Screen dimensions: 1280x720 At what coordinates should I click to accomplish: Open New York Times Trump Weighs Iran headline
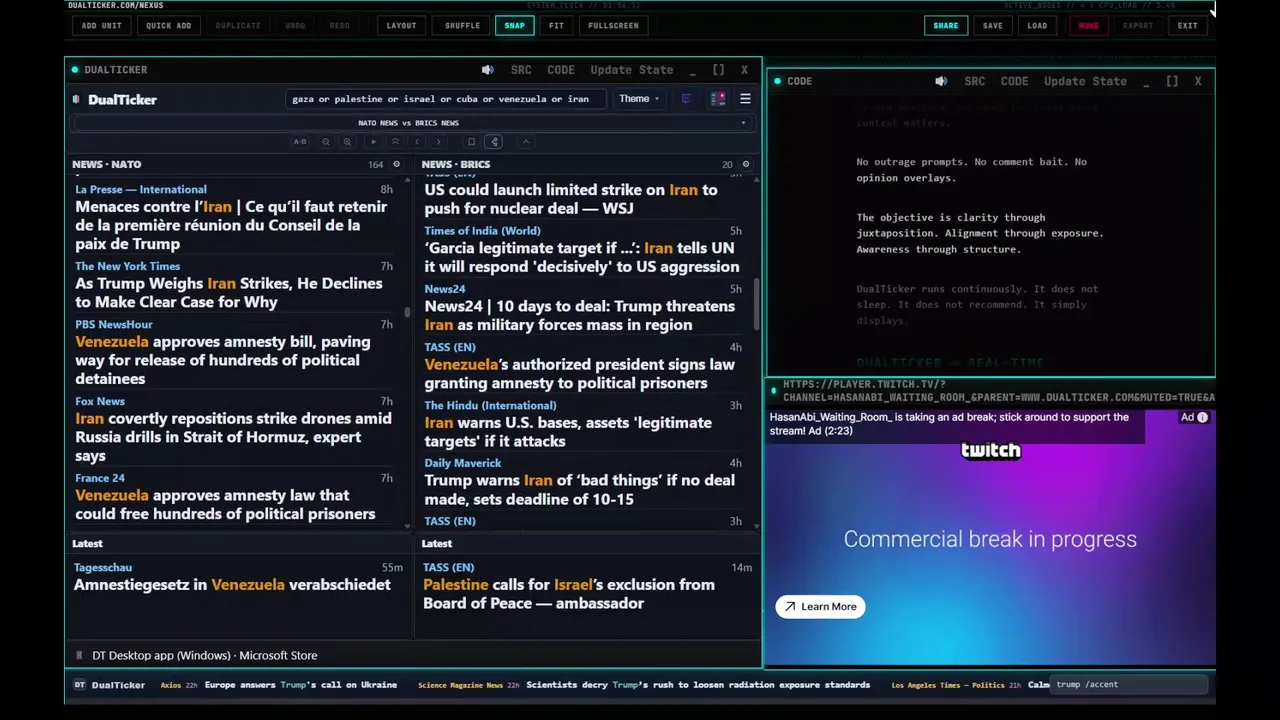pos(229,292)
